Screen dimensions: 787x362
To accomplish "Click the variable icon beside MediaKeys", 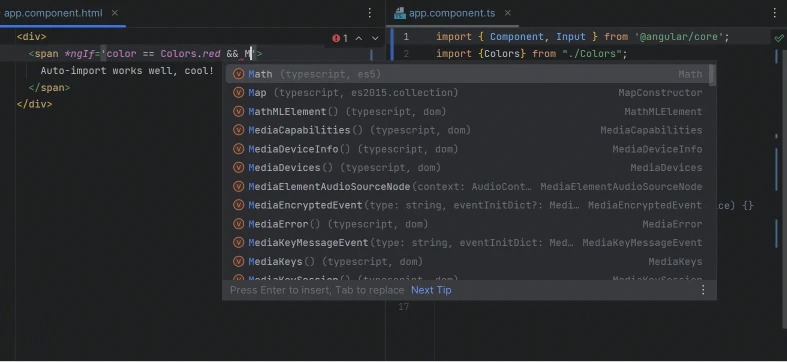I will (238, 262).
